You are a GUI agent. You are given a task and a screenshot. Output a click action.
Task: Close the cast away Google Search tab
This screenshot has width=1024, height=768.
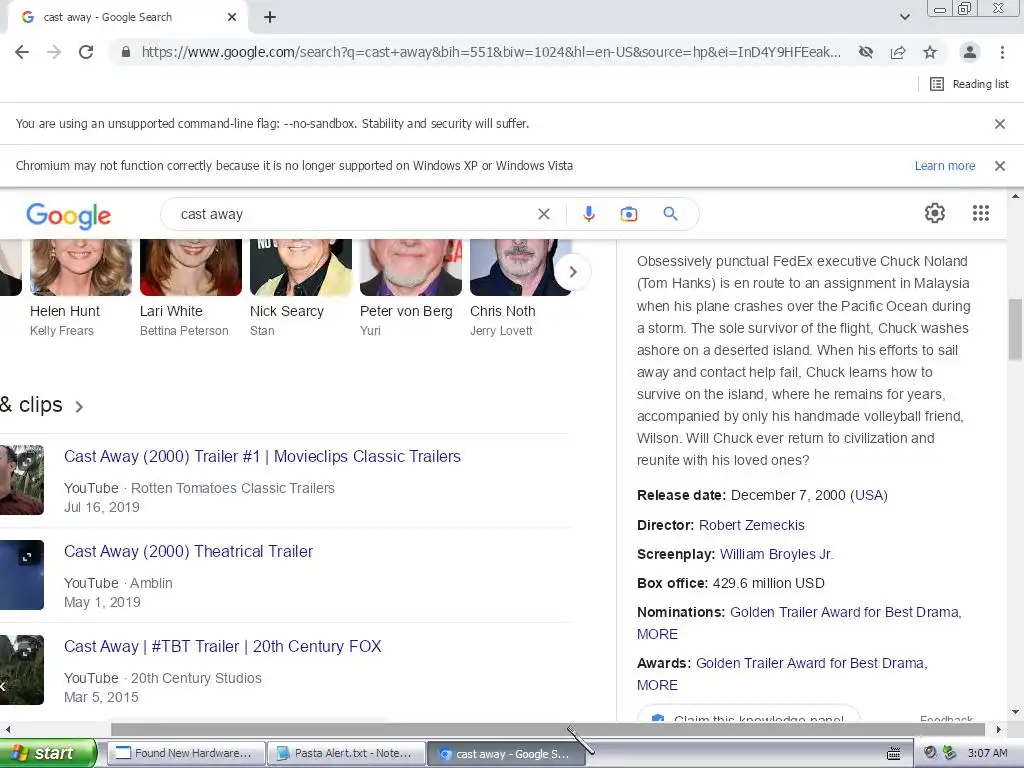pos(232,17)
